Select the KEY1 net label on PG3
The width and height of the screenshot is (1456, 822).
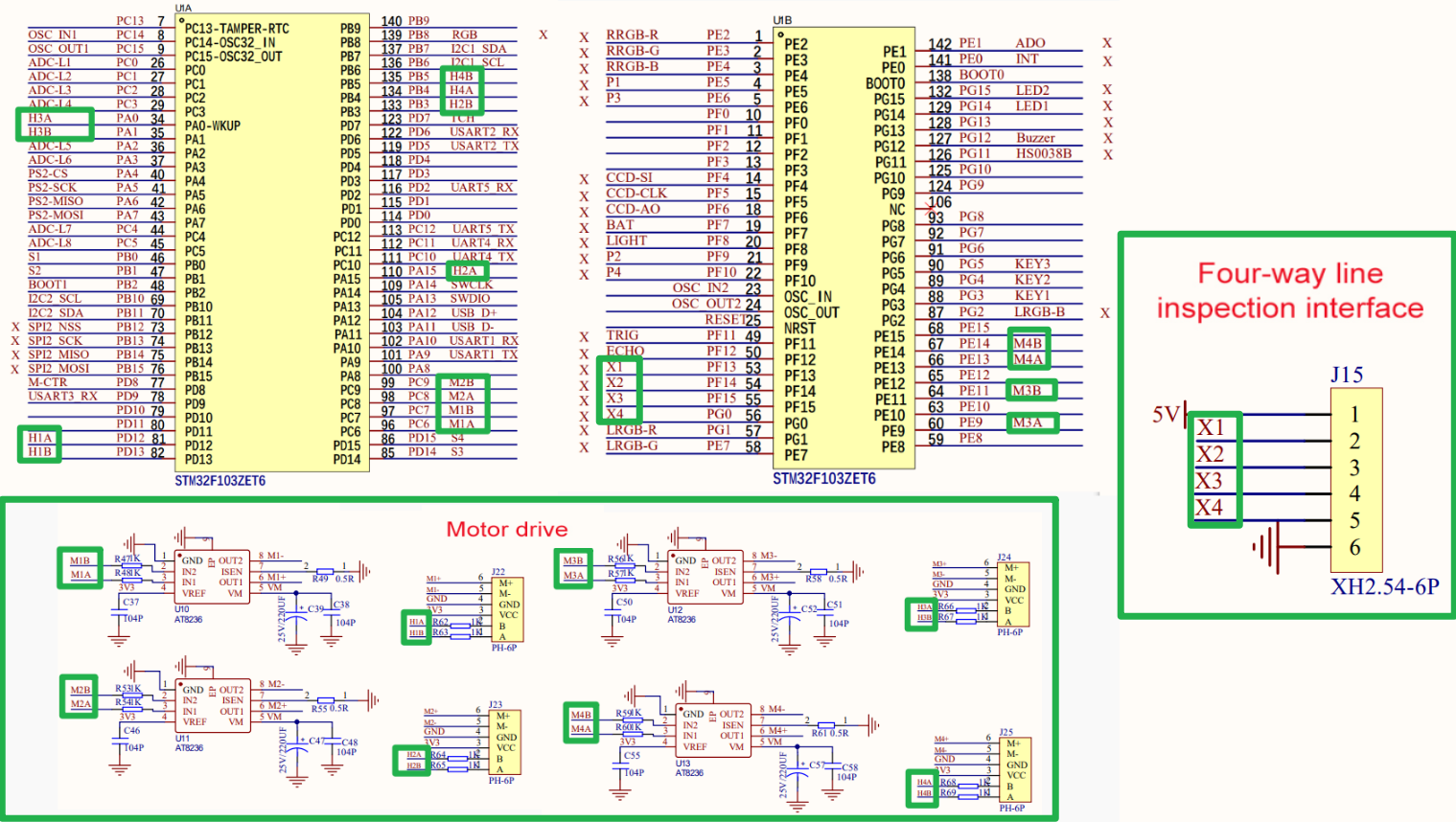tap(1031, 295)
